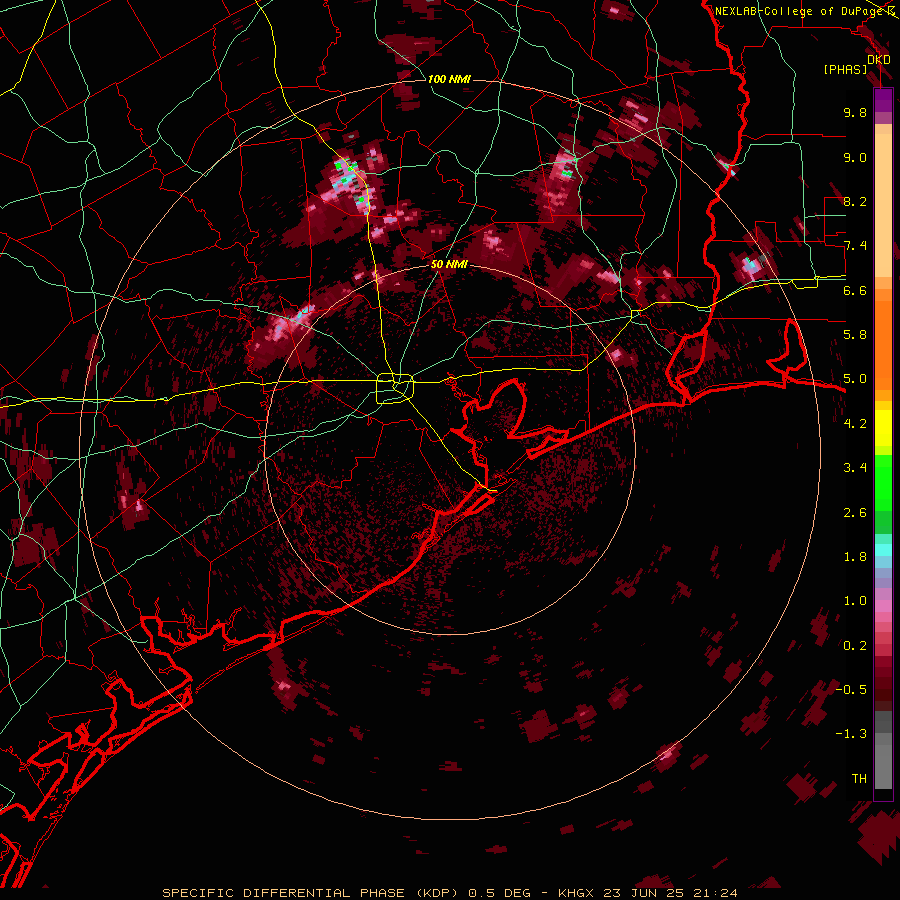Click the 1.0 scale label

[x=855, y=601]
